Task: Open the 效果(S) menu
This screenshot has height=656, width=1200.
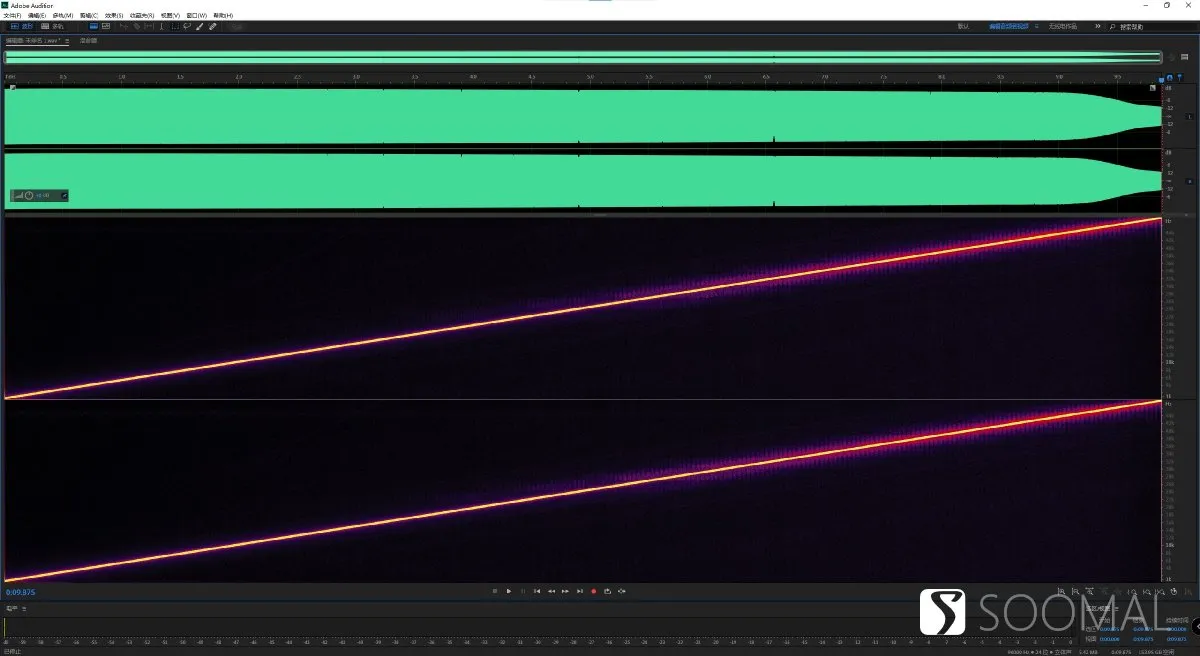Action: click(x=114, y=16)
